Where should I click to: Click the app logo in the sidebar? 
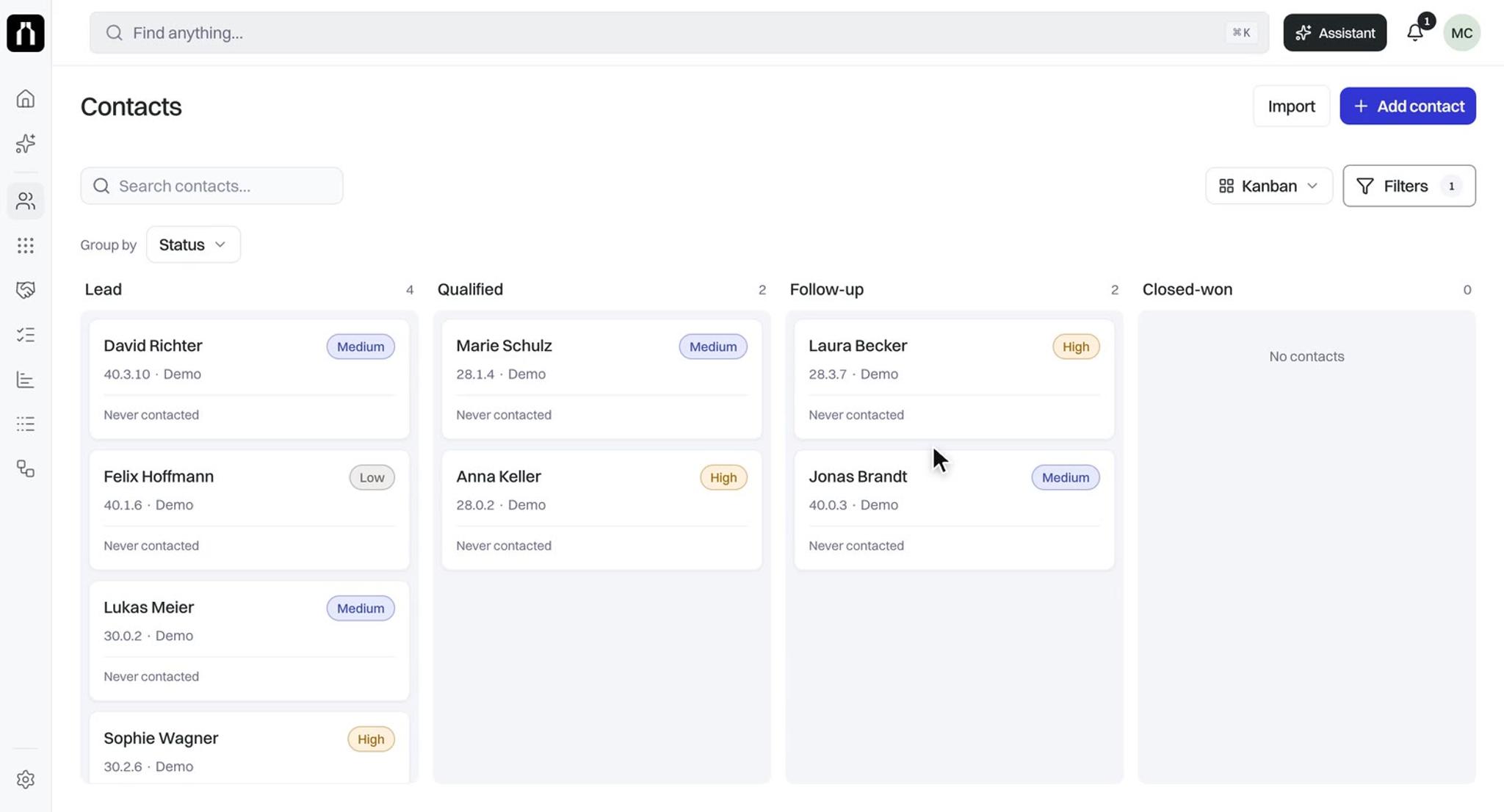26,33
